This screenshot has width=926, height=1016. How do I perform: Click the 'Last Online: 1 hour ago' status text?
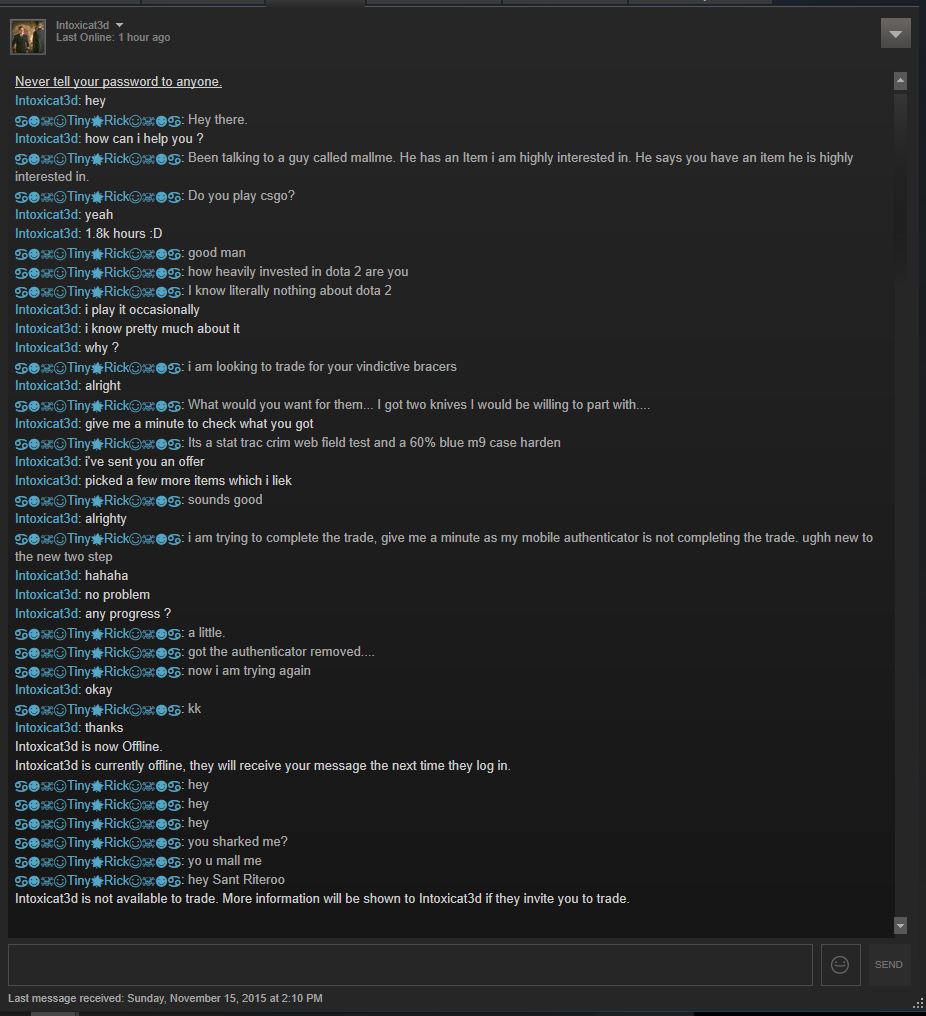[113, 38]
